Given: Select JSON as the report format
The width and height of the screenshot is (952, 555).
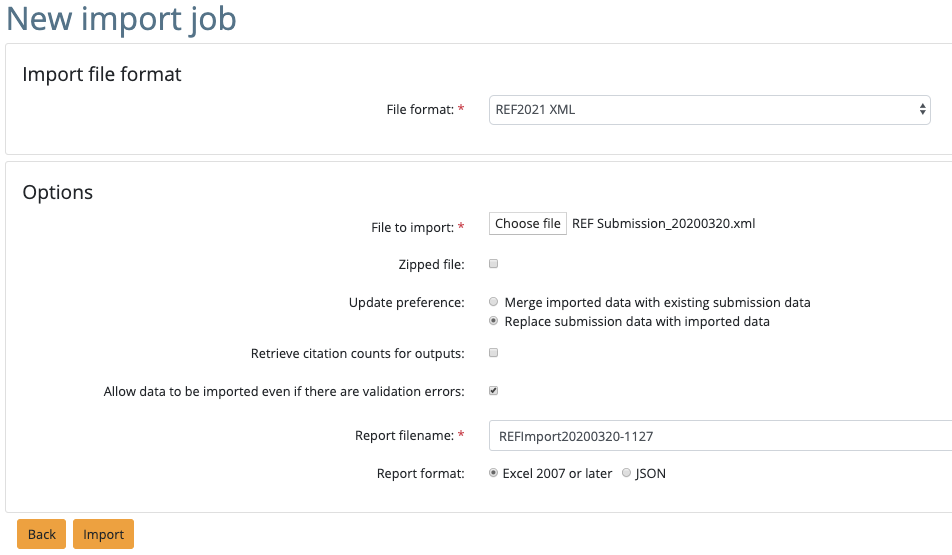Looking at the screenshot, I should tap(626, 474).
